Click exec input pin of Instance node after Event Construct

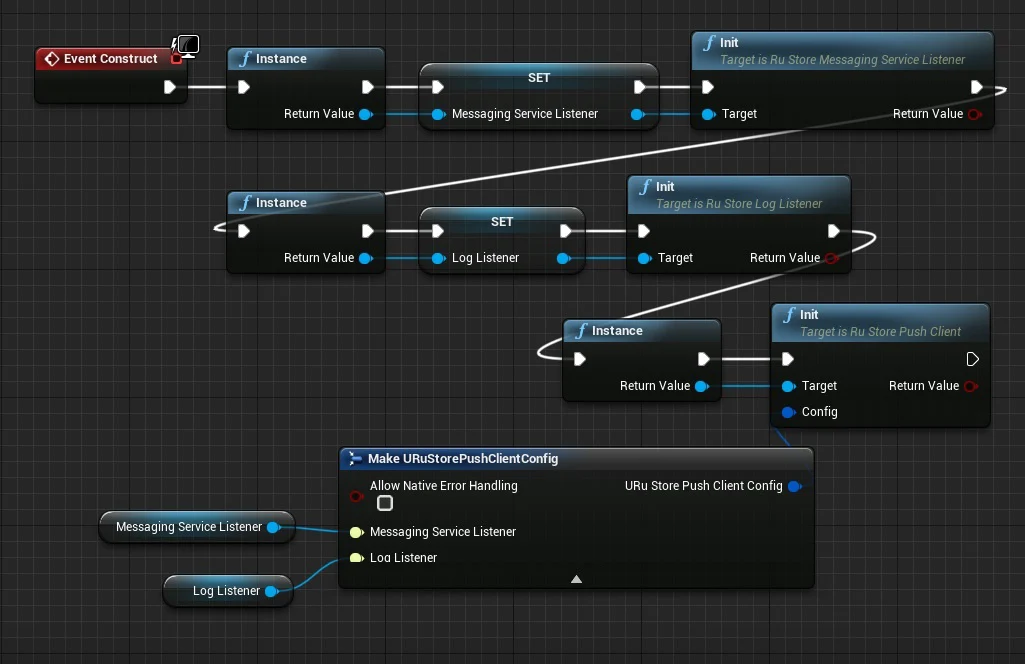(x=244, y=87)
